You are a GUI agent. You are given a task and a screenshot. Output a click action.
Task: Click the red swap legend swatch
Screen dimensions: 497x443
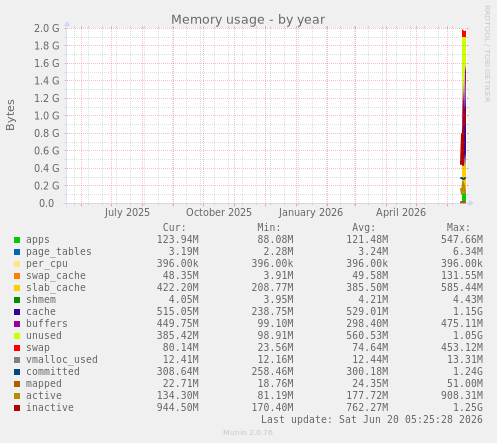click(17, 348)
